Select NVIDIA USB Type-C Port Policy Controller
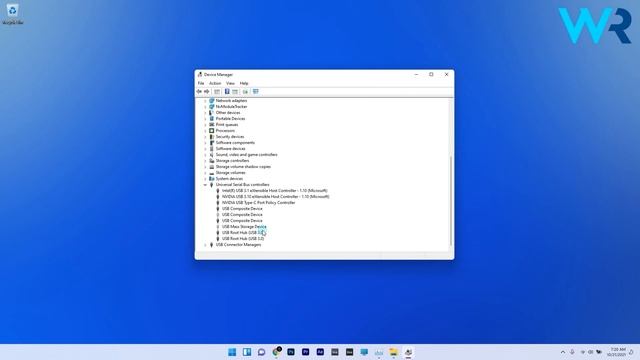Screen dimensions: 640x360 click(x=258, y=202)
